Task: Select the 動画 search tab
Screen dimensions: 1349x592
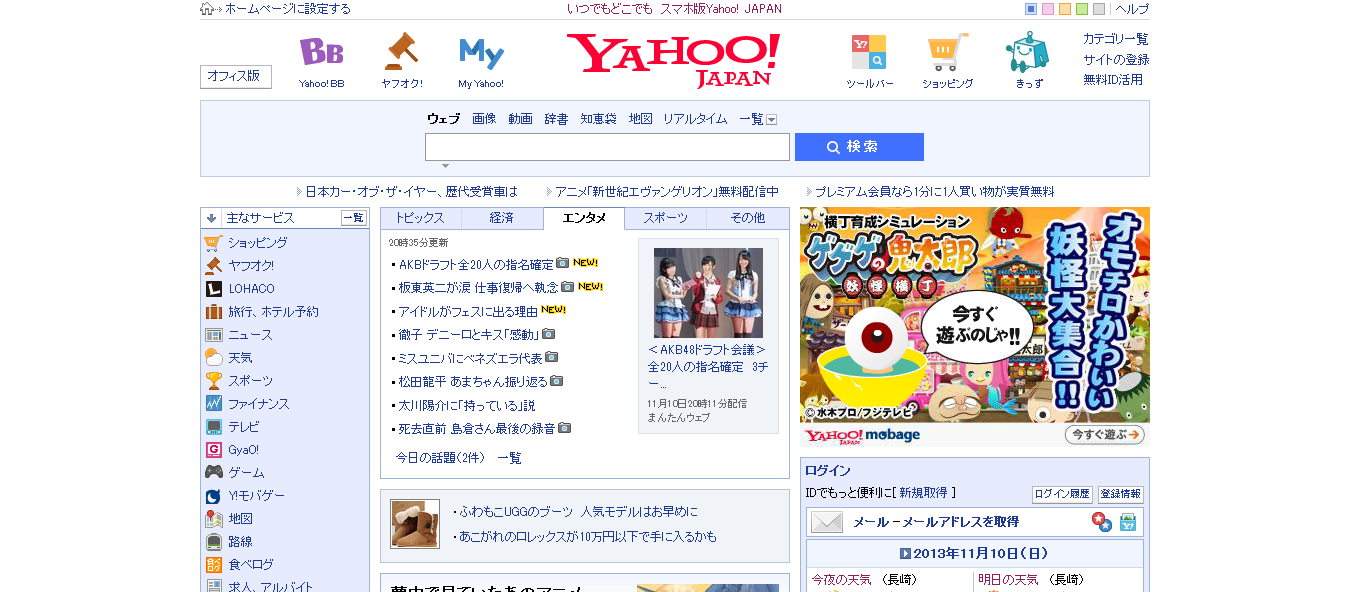Action: pos(520,119)
